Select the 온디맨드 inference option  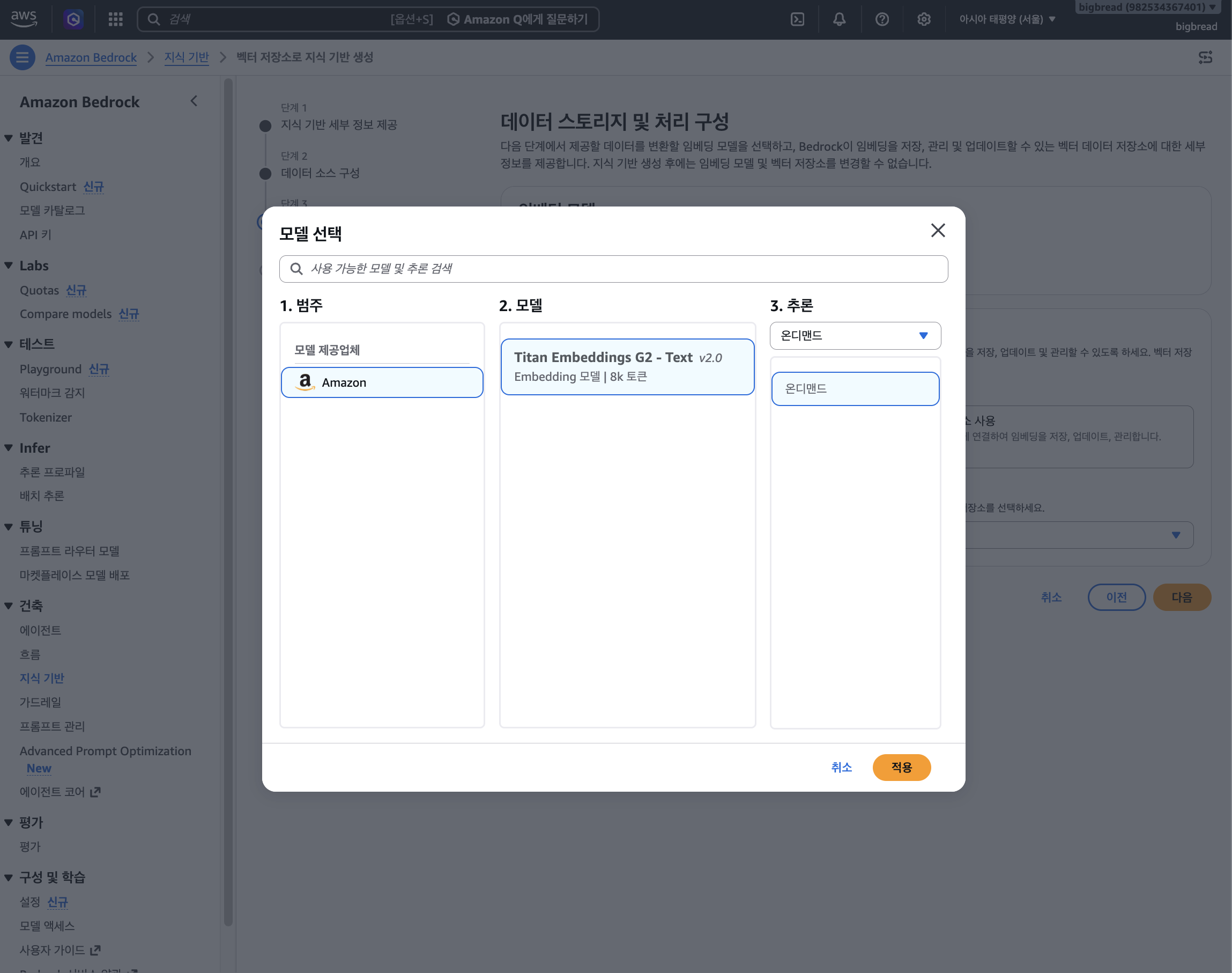click(855, 388)
